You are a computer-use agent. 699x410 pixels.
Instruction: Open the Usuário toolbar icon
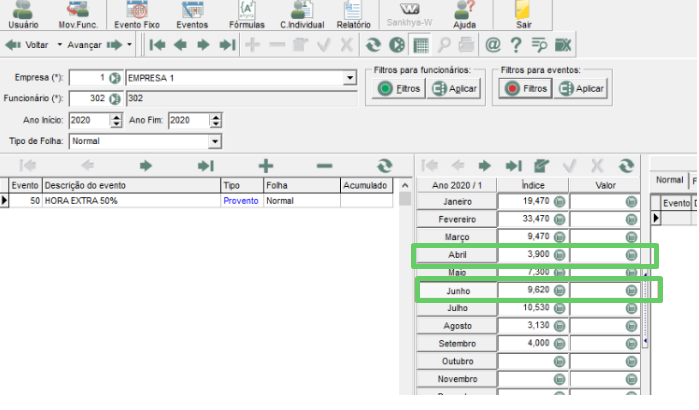point(23,15)
